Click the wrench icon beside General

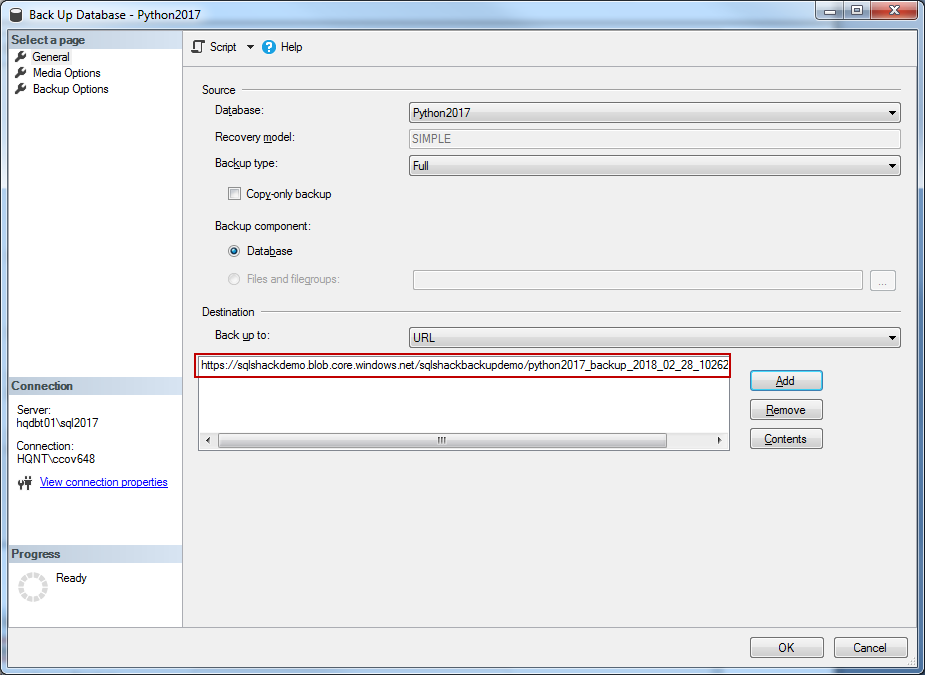point(21,57)
